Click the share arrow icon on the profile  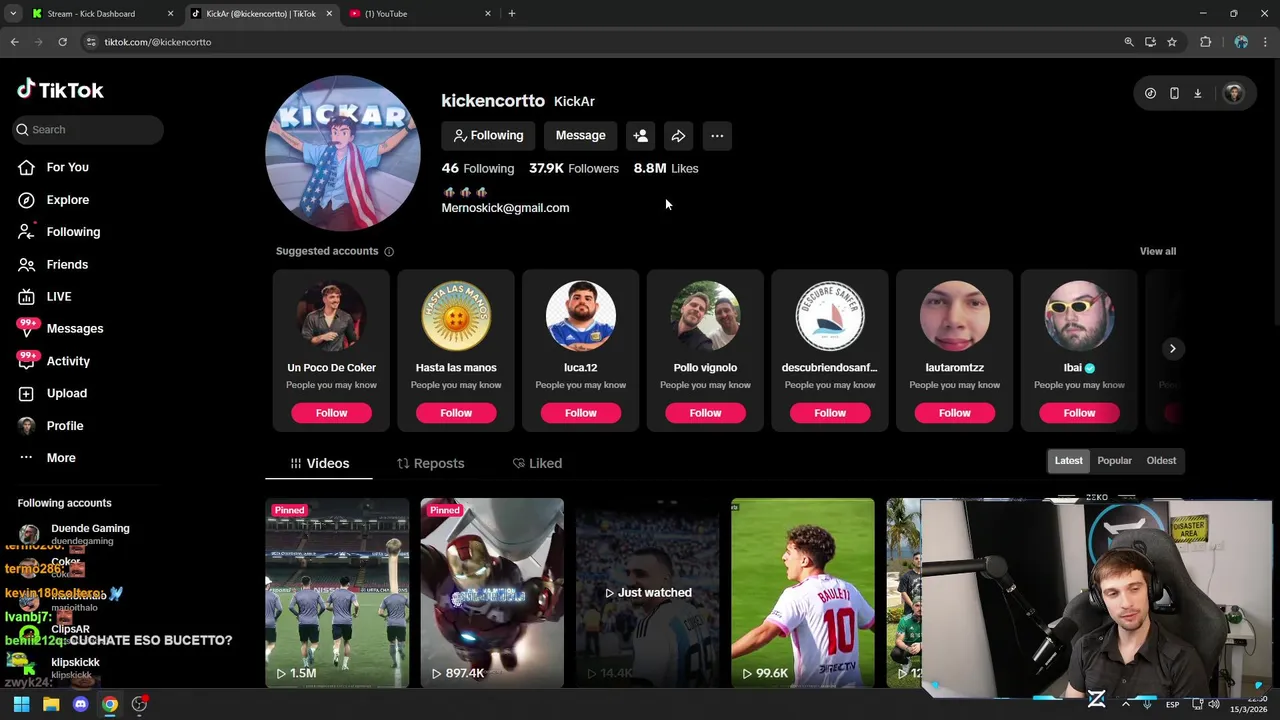(x=678, y=135)
